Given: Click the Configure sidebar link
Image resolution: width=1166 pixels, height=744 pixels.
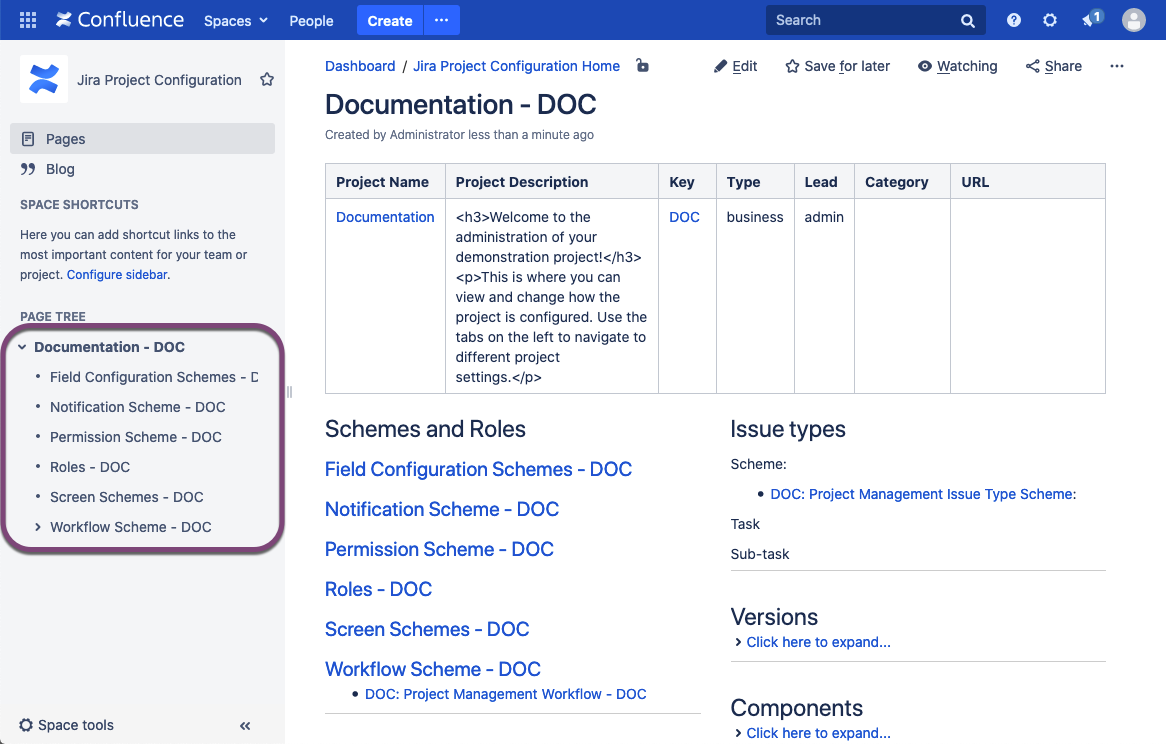Looking at the screenshot, I should point(117,274).
